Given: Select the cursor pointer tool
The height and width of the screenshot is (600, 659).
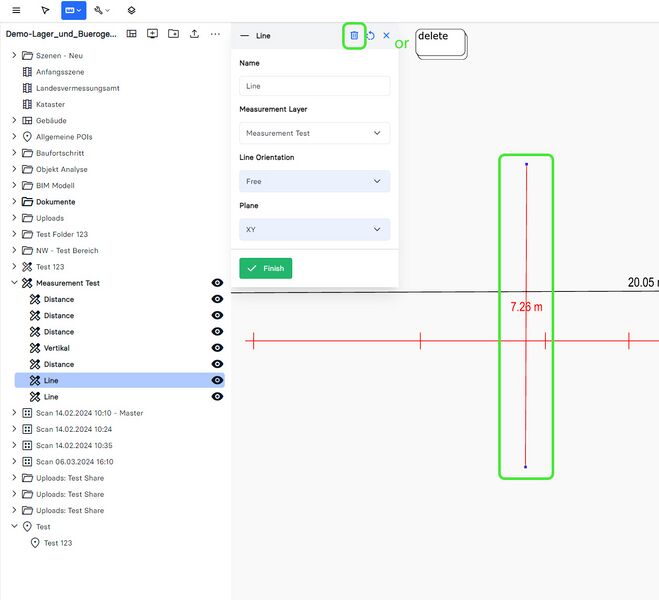Looking at the screenshot, I should click(x=45, y=10).
